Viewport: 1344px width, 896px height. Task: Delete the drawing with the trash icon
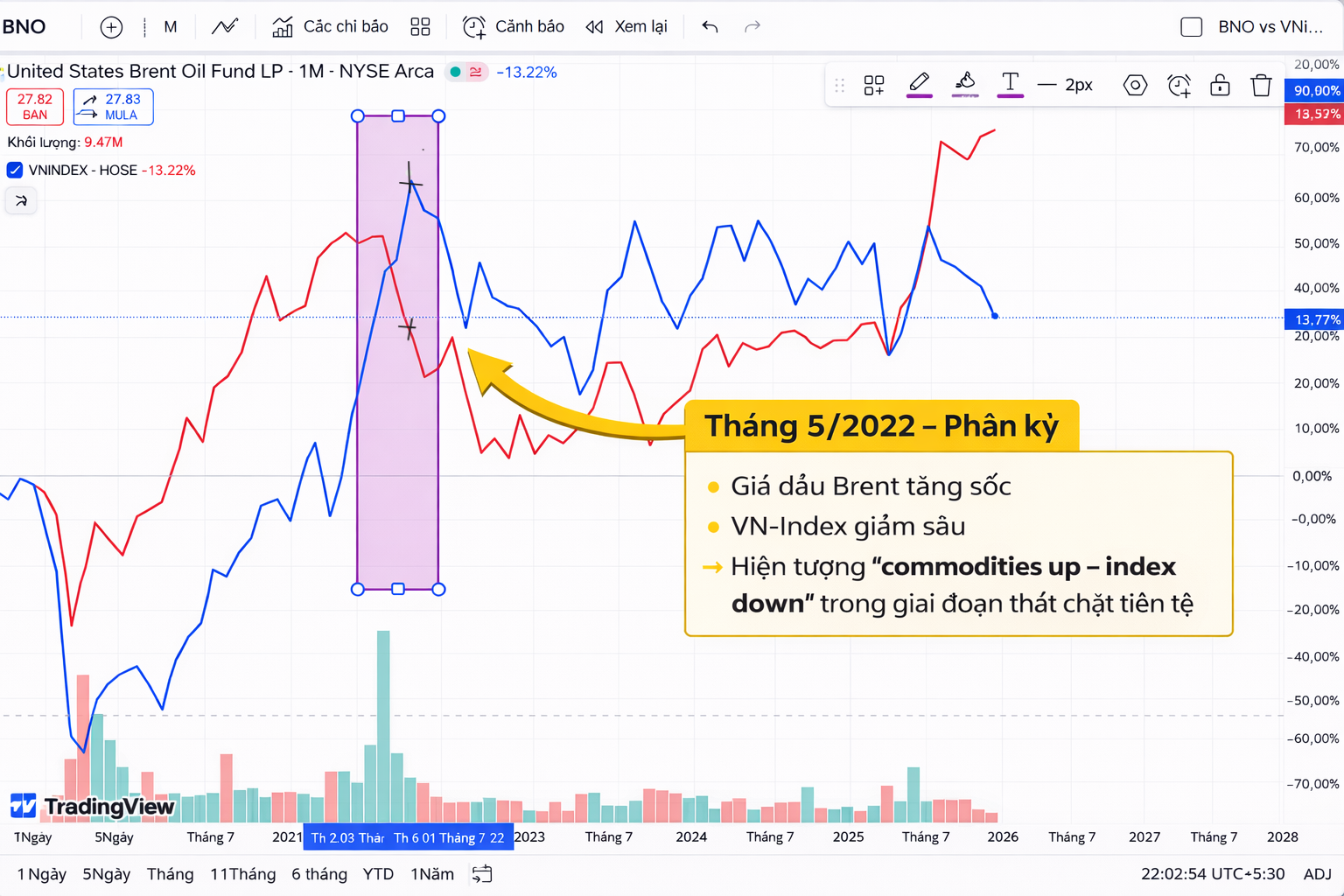click(1261, 85)
